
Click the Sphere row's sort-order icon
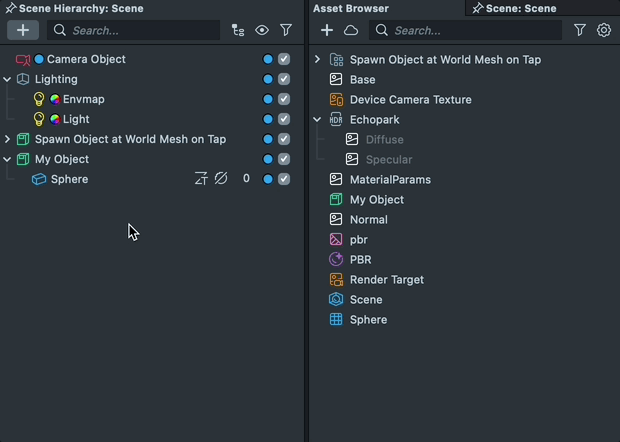200,179
